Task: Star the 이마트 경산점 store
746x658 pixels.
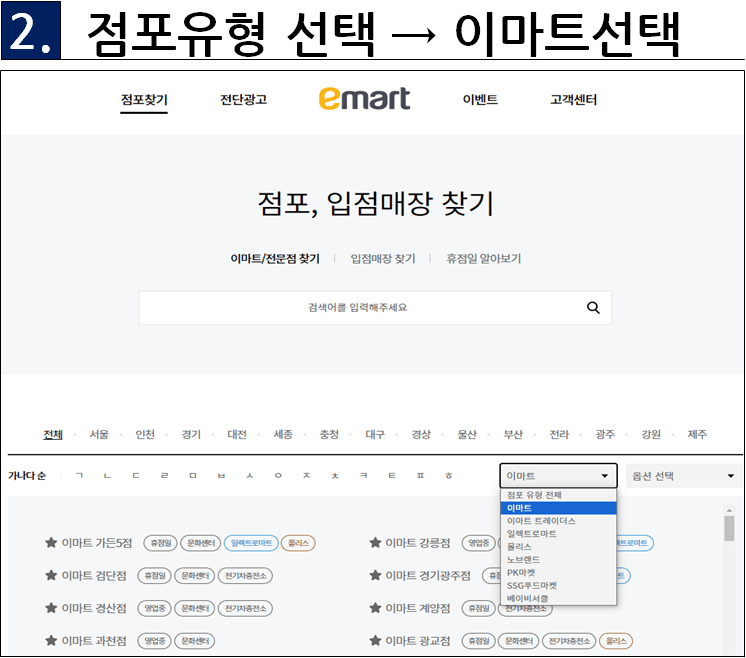Action: point(51,608)
